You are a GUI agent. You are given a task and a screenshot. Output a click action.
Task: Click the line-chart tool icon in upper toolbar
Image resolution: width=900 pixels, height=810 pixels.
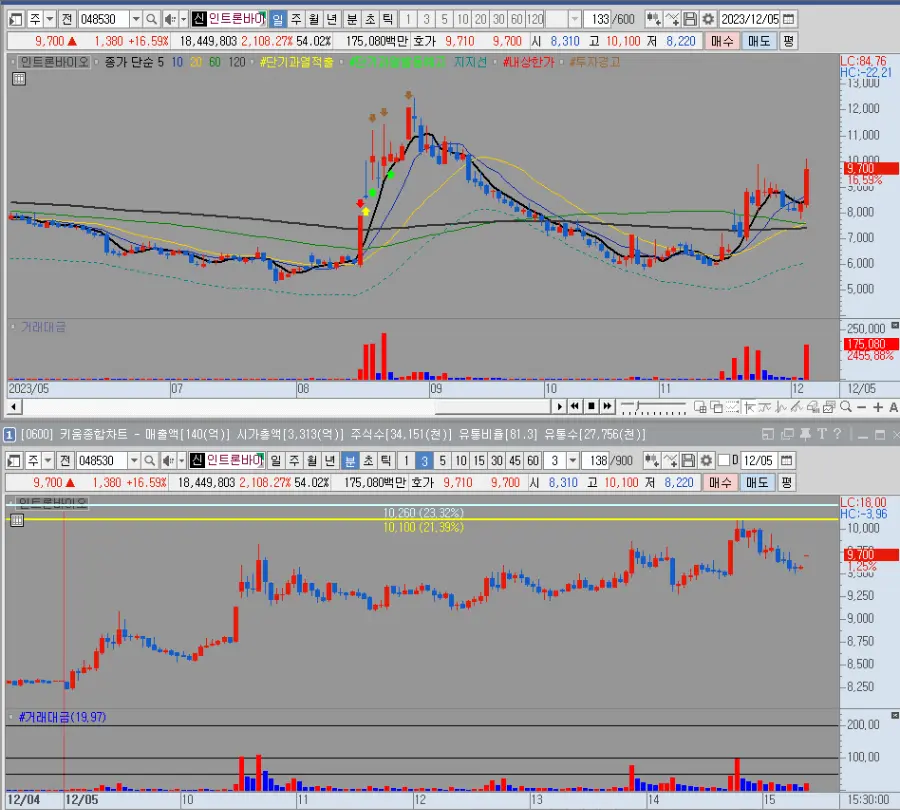click(x=672, y=20)
